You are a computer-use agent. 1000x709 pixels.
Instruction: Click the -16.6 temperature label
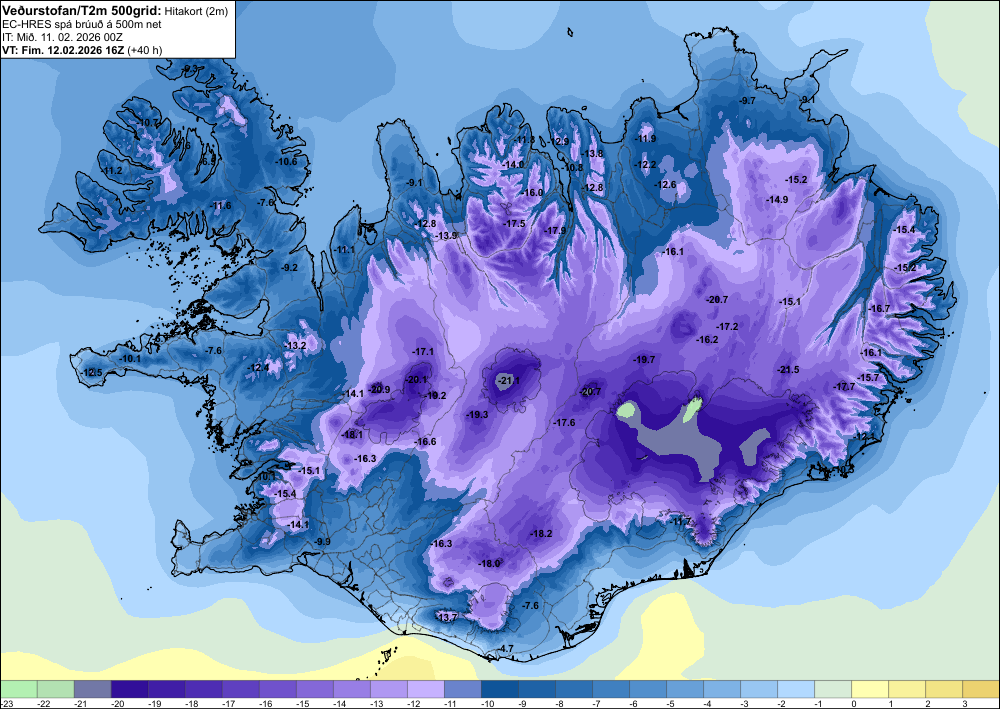tap(425, 442)
